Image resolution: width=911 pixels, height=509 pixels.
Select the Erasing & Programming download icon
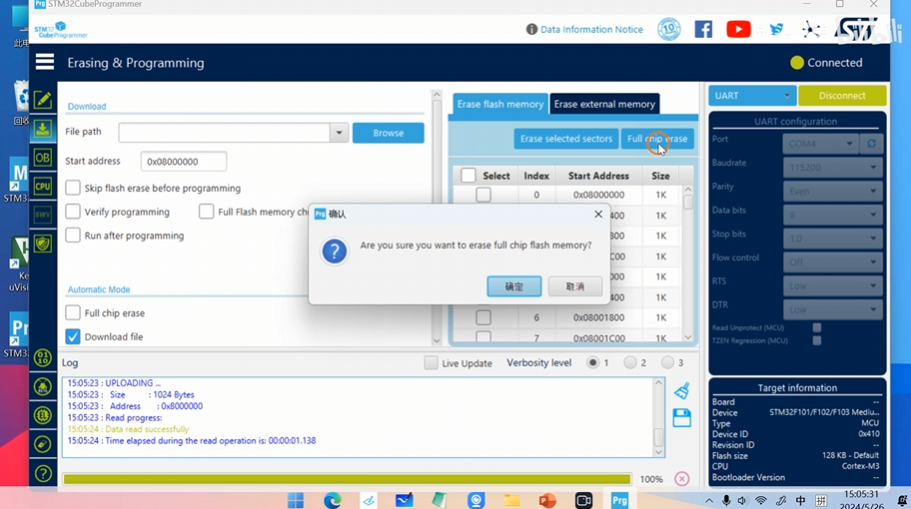tap(42, 129)
